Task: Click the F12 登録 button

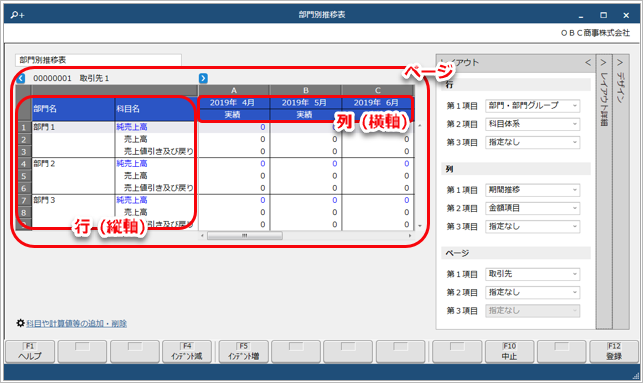Action: click(x=614, y=351)
